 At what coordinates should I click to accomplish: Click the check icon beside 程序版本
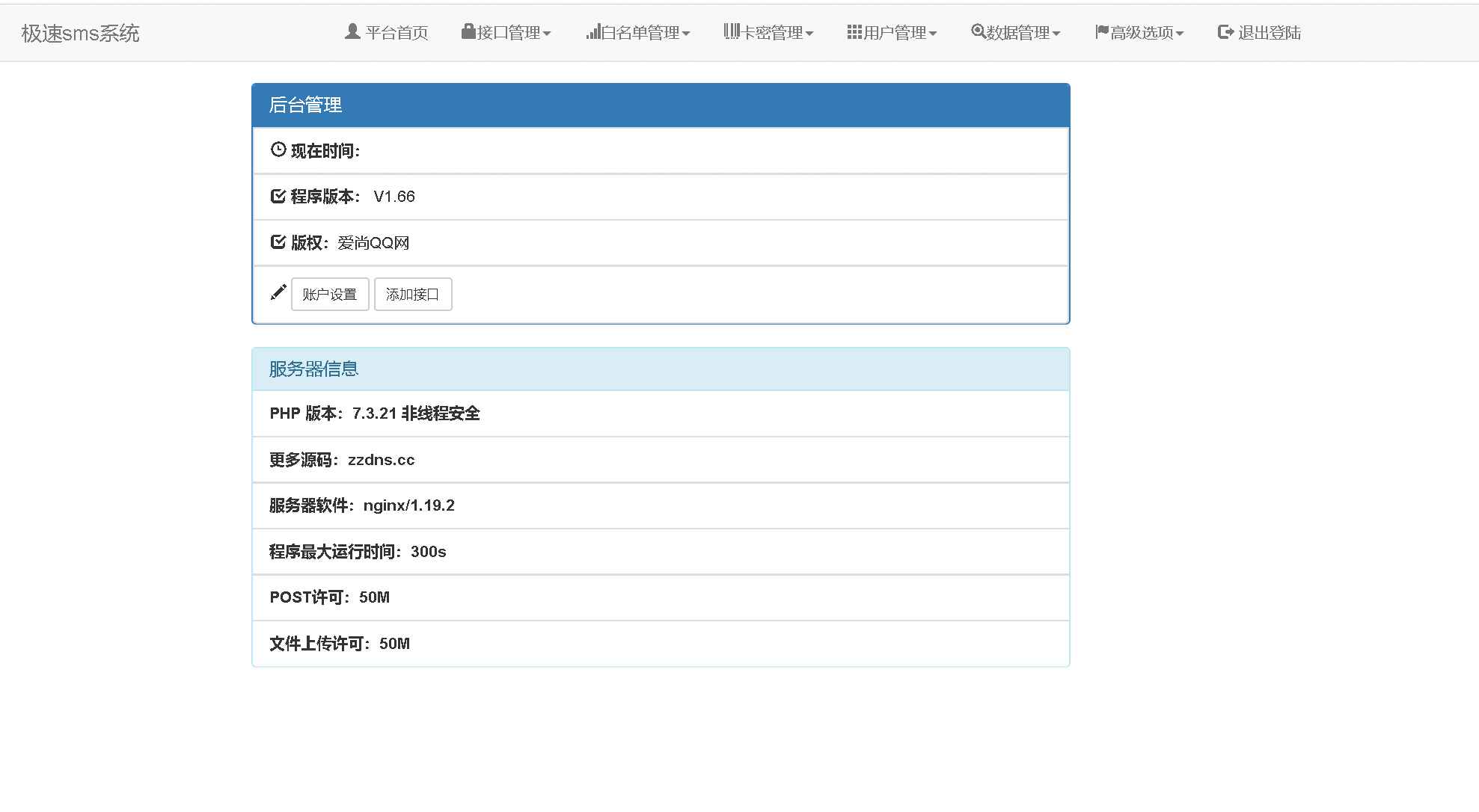(x=278, y=196)
